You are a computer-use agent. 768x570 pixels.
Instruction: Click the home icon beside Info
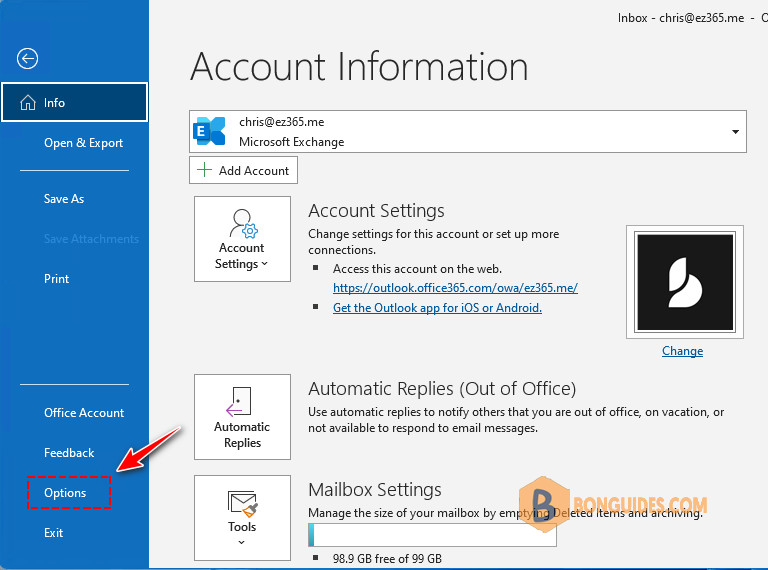pyautogui.click(x=28, y=102)
